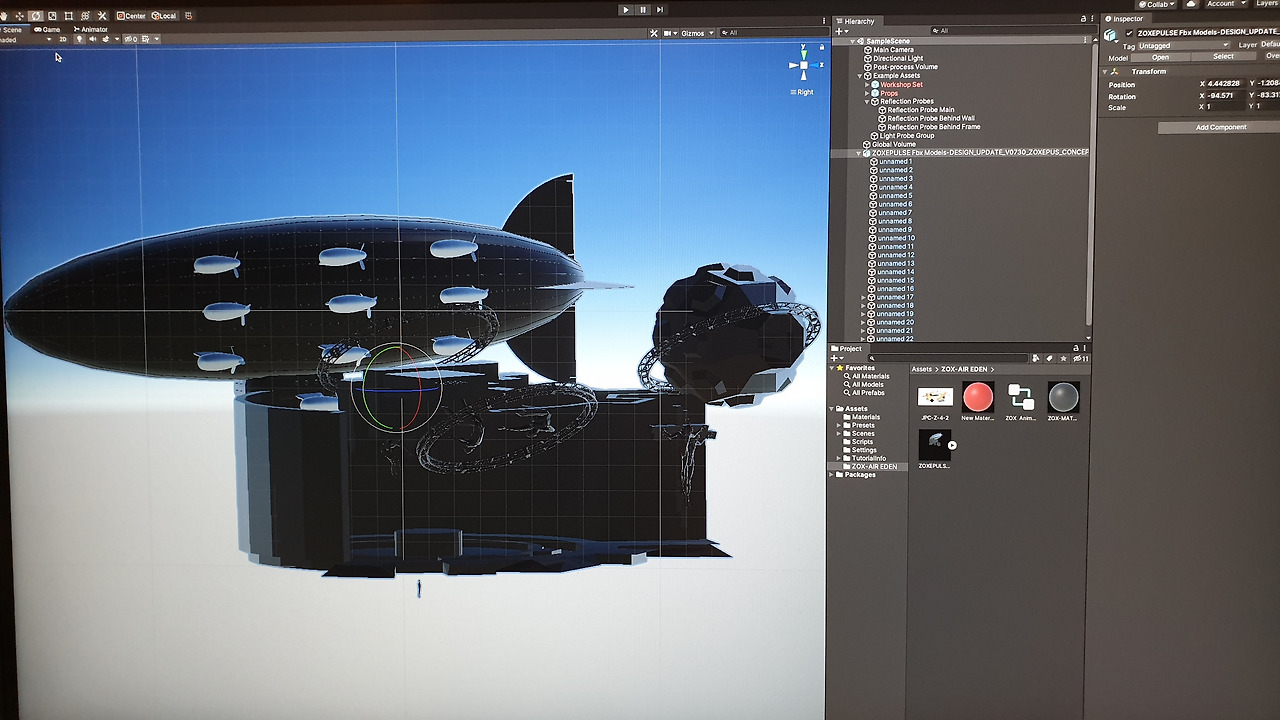Image resolution: width=1280 pixels, height=720 pixels.
Task: Toggle Center pivot mode
Action: [131, 16]
